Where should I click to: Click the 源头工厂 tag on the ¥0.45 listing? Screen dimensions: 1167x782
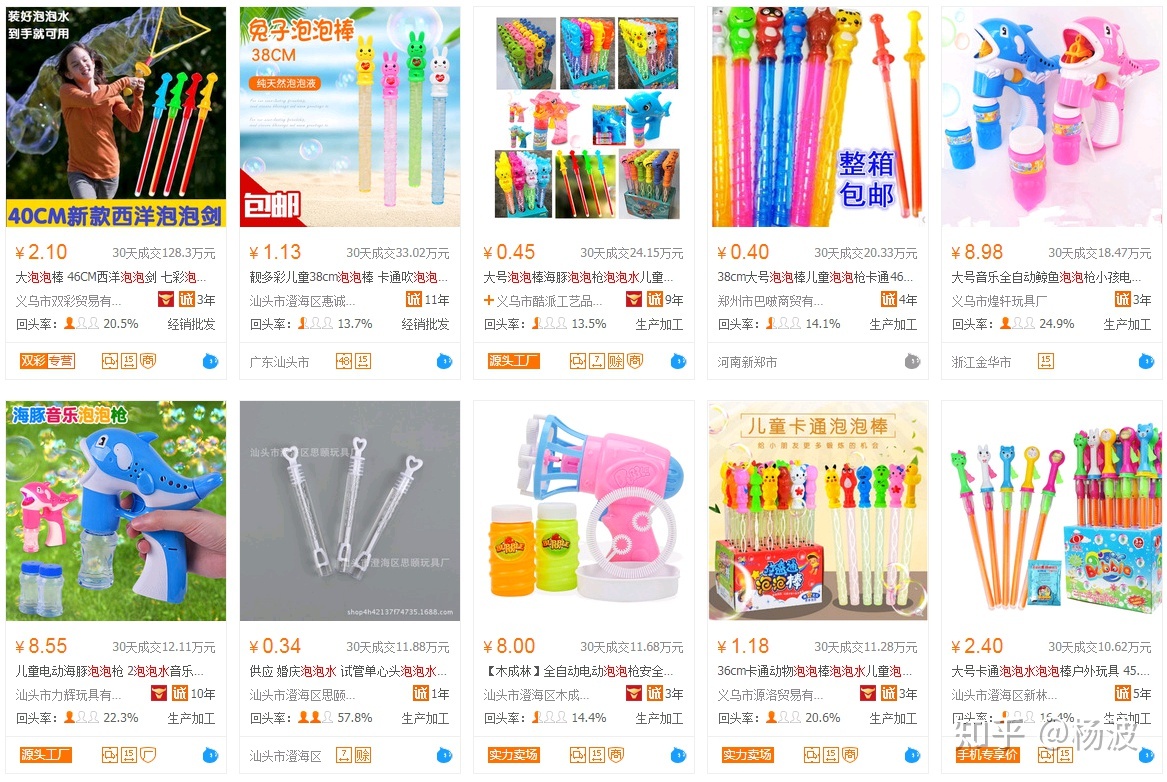tap(514, 361)
